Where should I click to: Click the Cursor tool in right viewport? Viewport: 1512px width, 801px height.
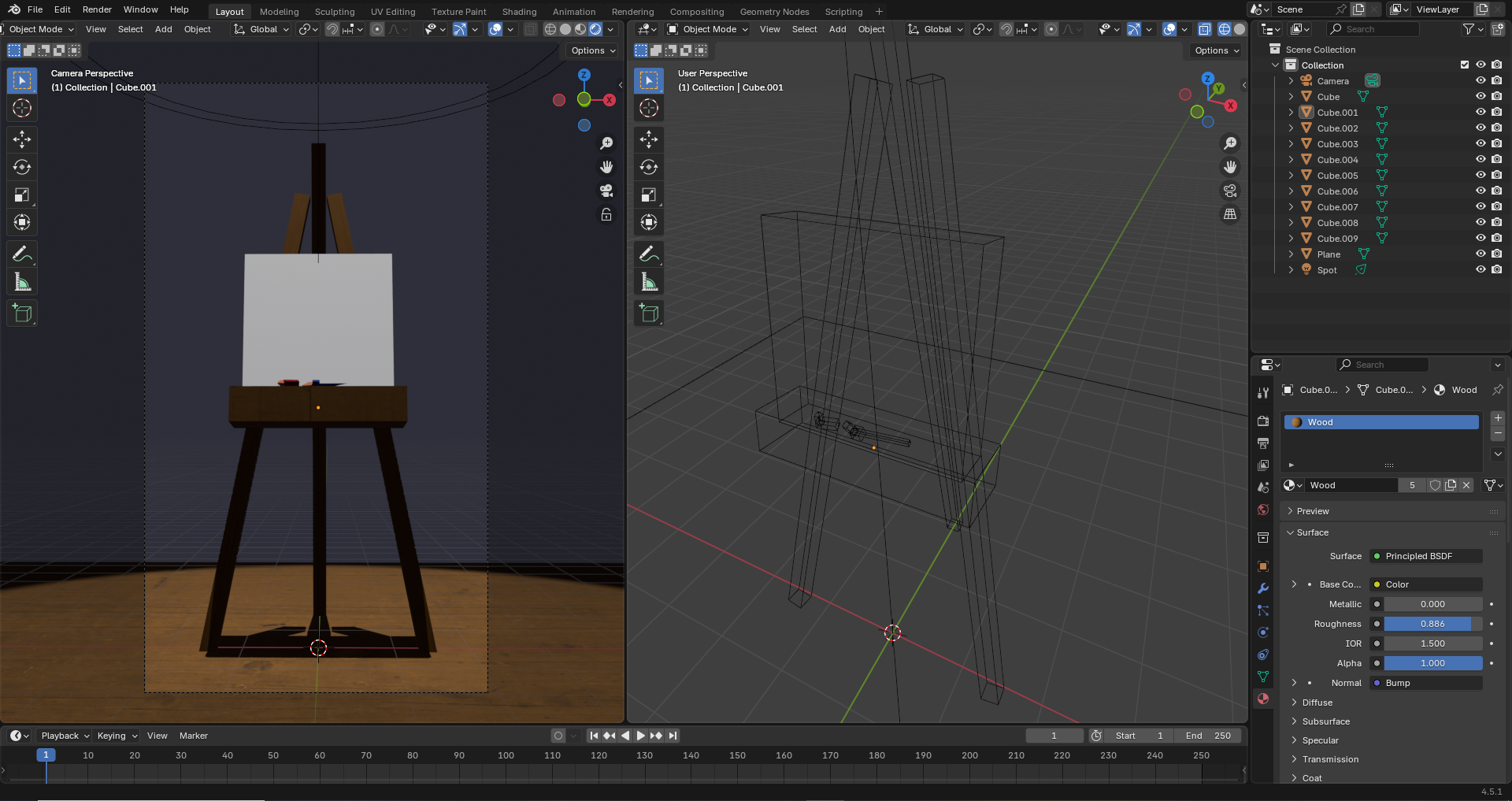pyautogui.click(x=649, y=108)
